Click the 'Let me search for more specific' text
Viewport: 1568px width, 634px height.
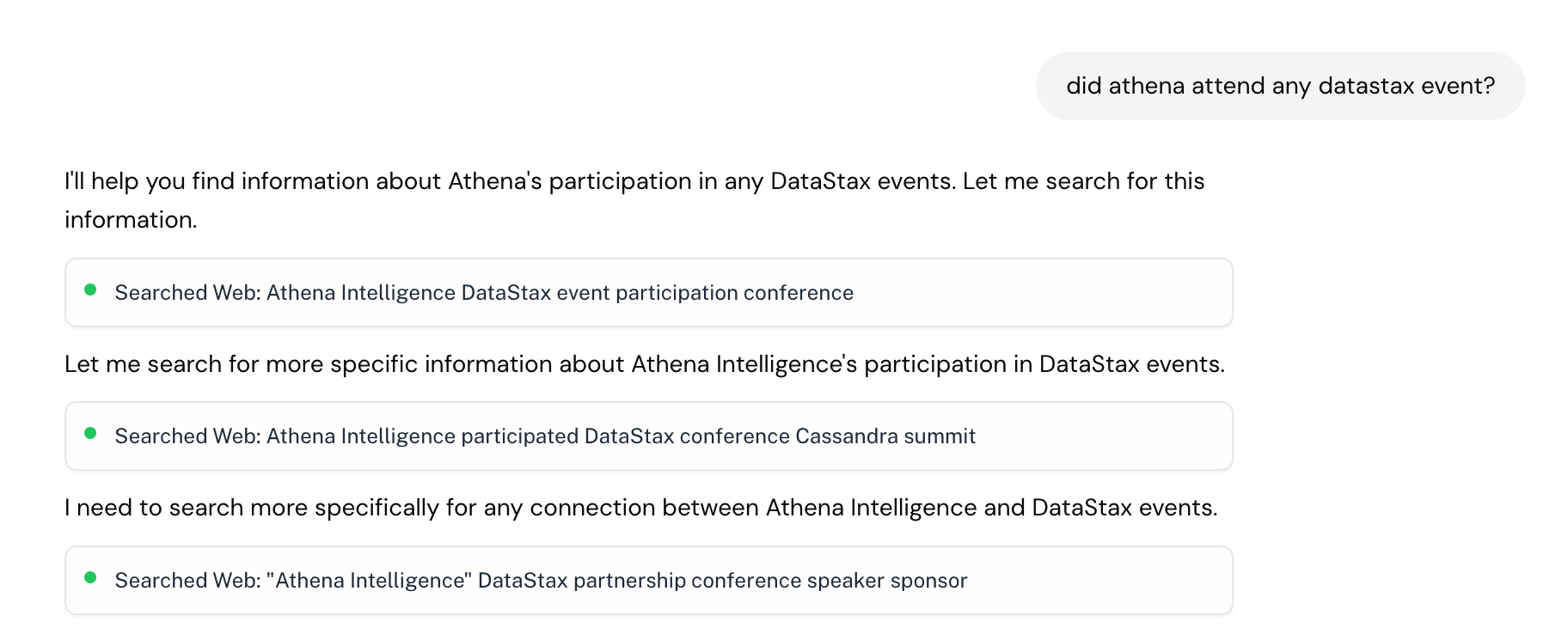pyautogui.click(x=344, y=364)
